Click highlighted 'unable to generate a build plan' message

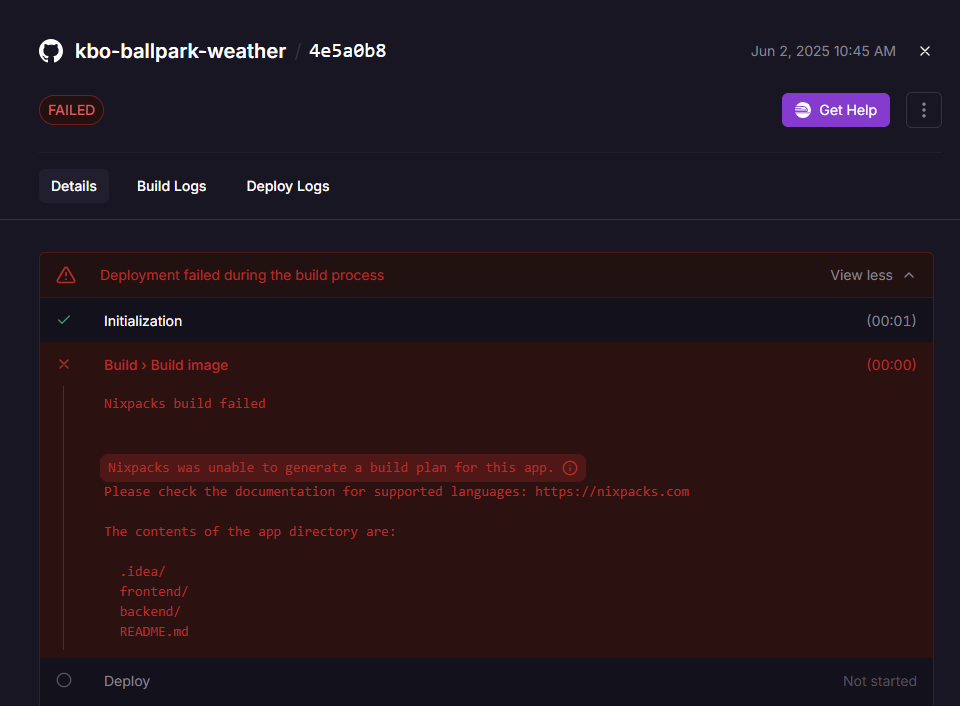click(x=343, y=468)
